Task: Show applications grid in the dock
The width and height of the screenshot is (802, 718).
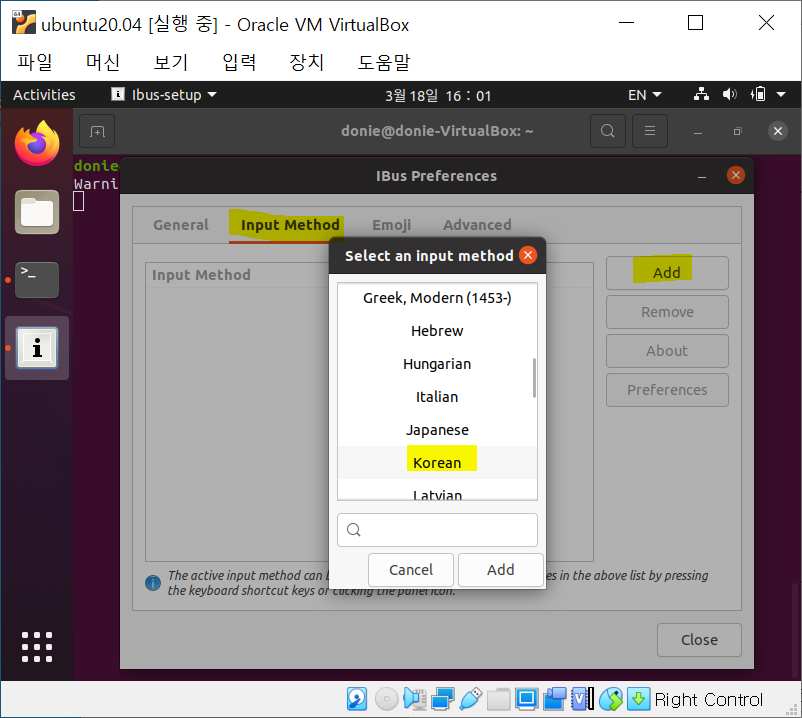Action: pos(37,647)
